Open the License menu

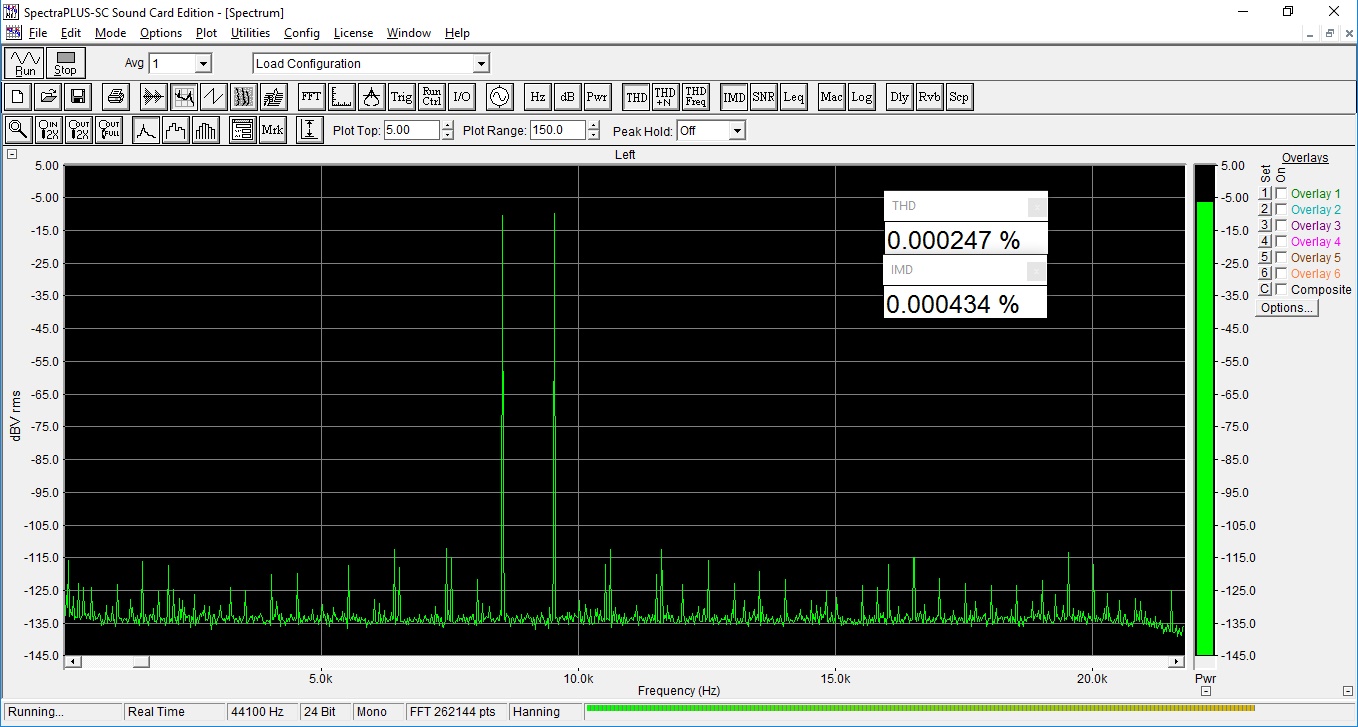click(x=353, y=33)
